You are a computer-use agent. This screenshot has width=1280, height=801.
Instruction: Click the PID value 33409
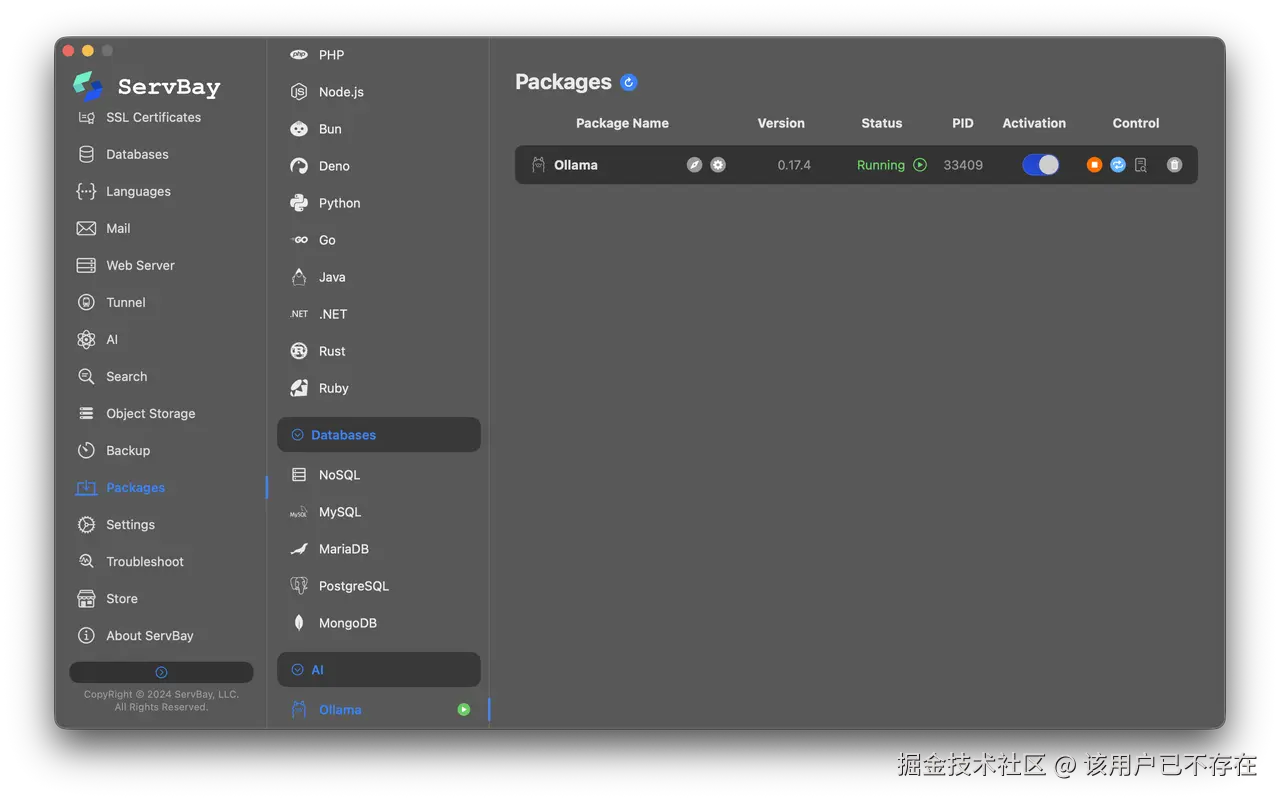(963, 165)
